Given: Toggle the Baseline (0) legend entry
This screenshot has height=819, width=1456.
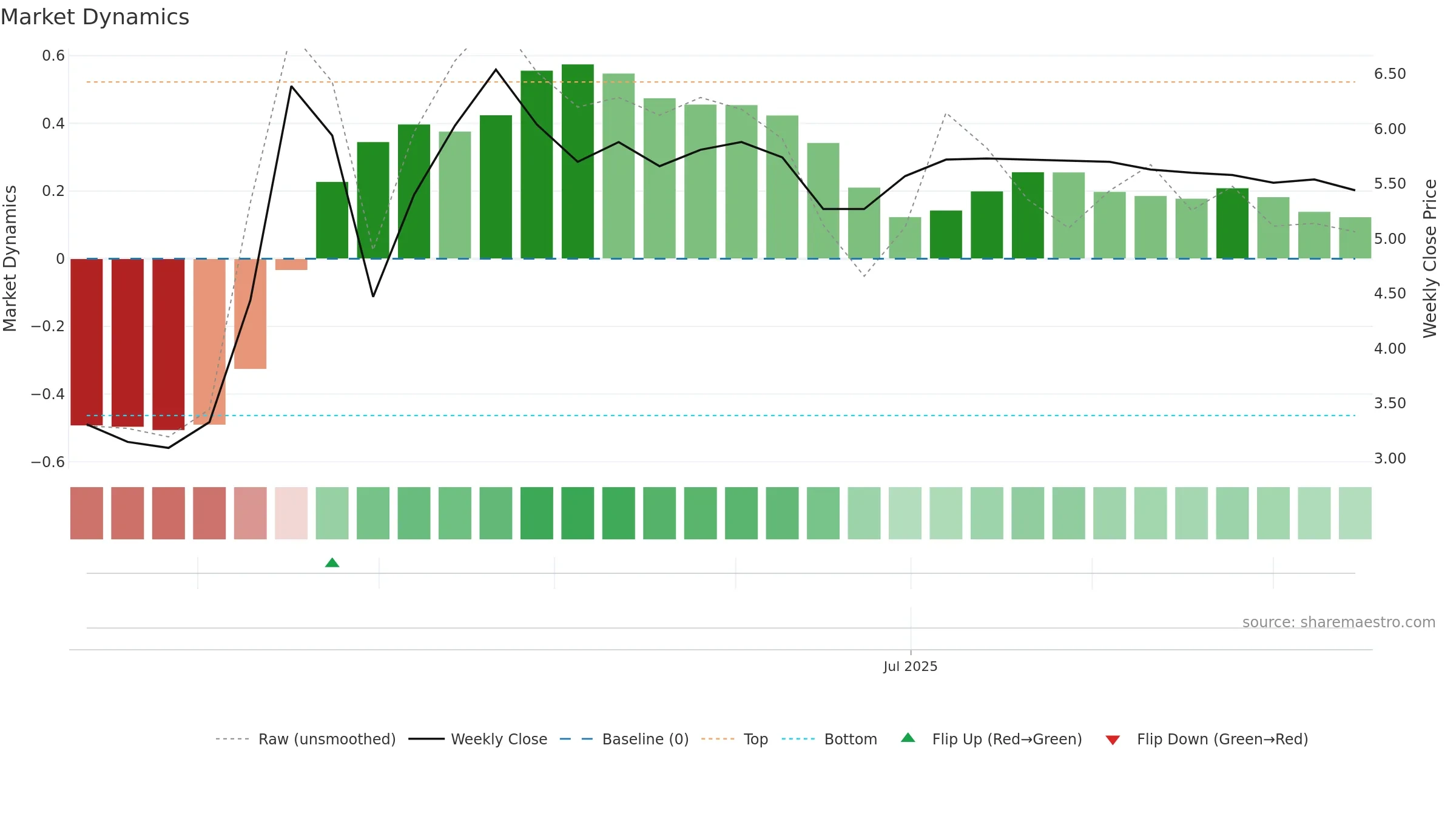Looking at the screenshot, I should tap(624, 739).
